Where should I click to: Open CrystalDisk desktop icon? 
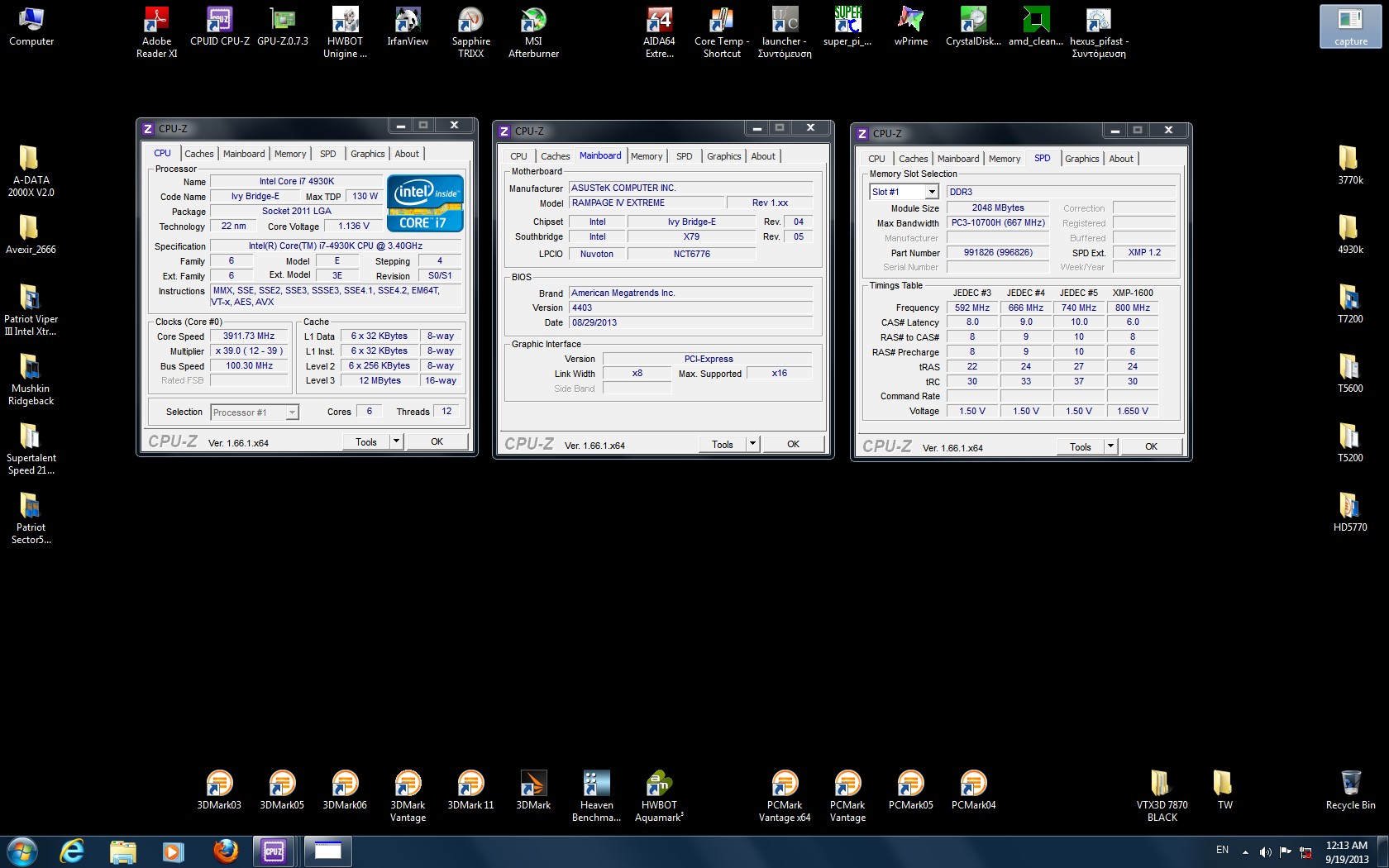[973, 26]
